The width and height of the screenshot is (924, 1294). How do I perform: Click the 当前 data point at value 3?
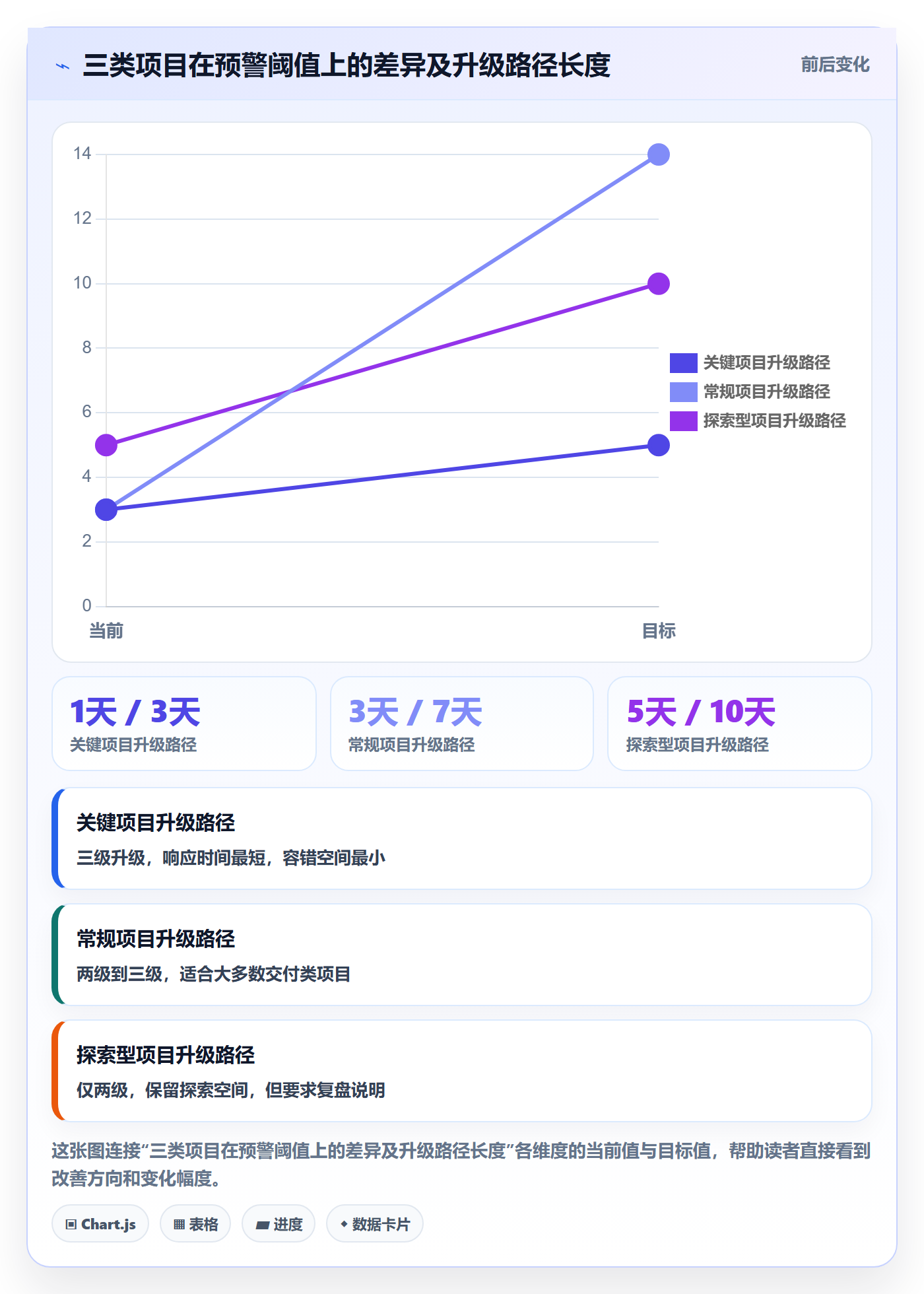point(106,510)
